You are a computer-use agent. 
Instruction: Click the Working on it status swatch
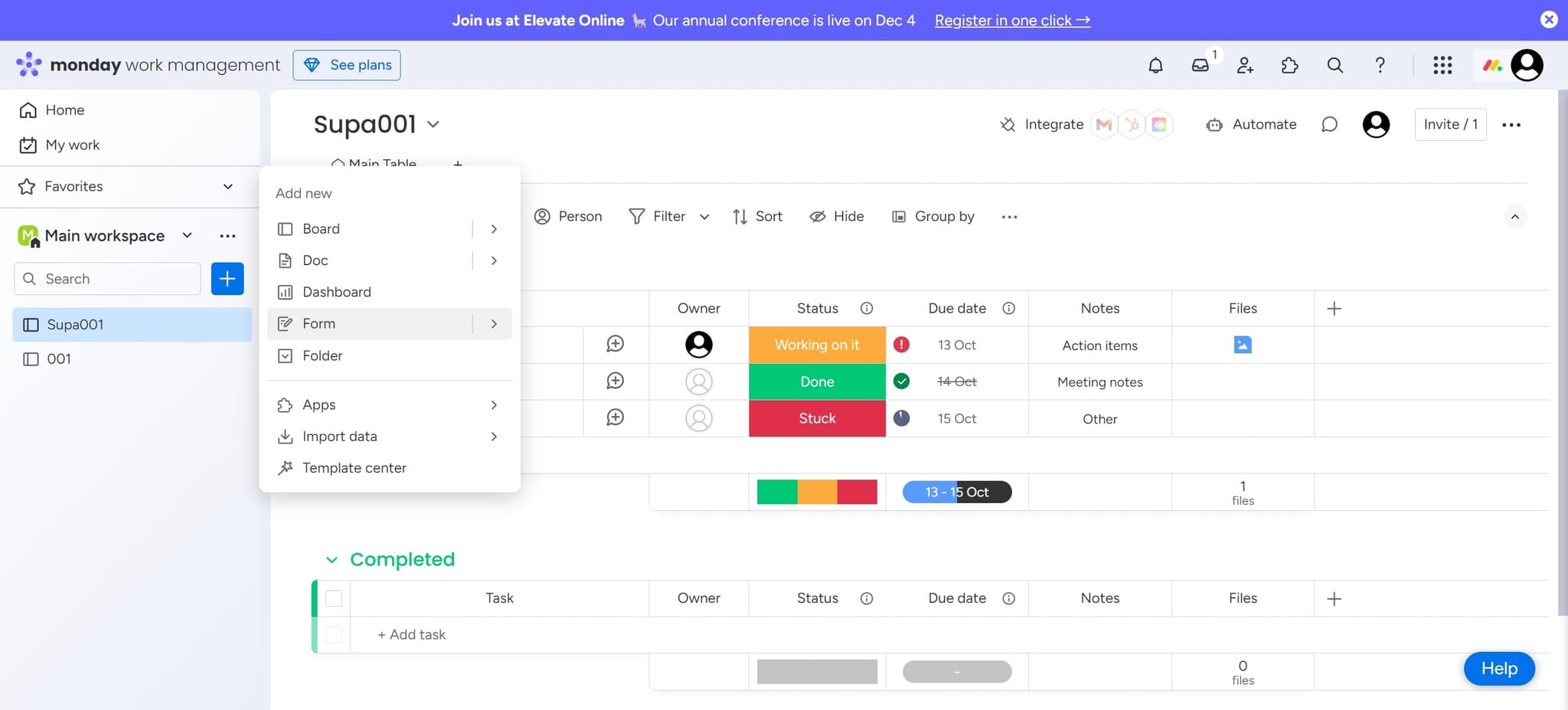816,345
